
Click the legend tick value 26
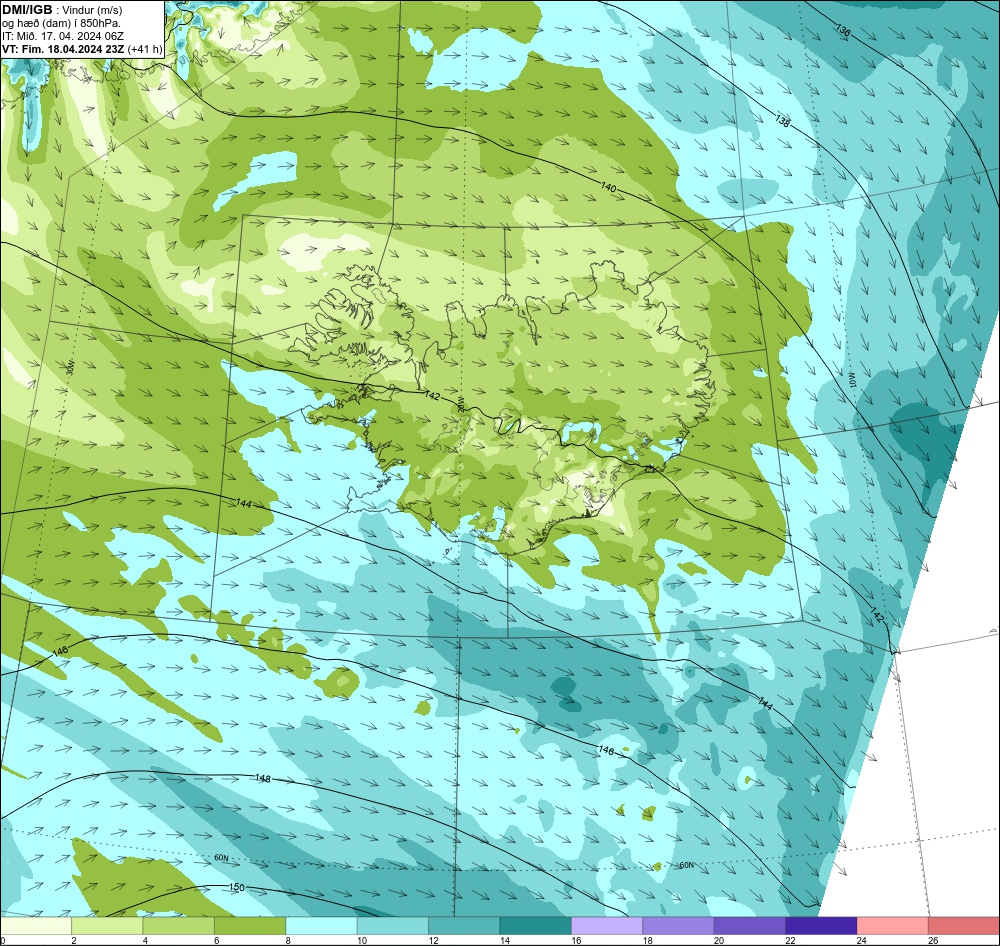(x=933, y=940)
